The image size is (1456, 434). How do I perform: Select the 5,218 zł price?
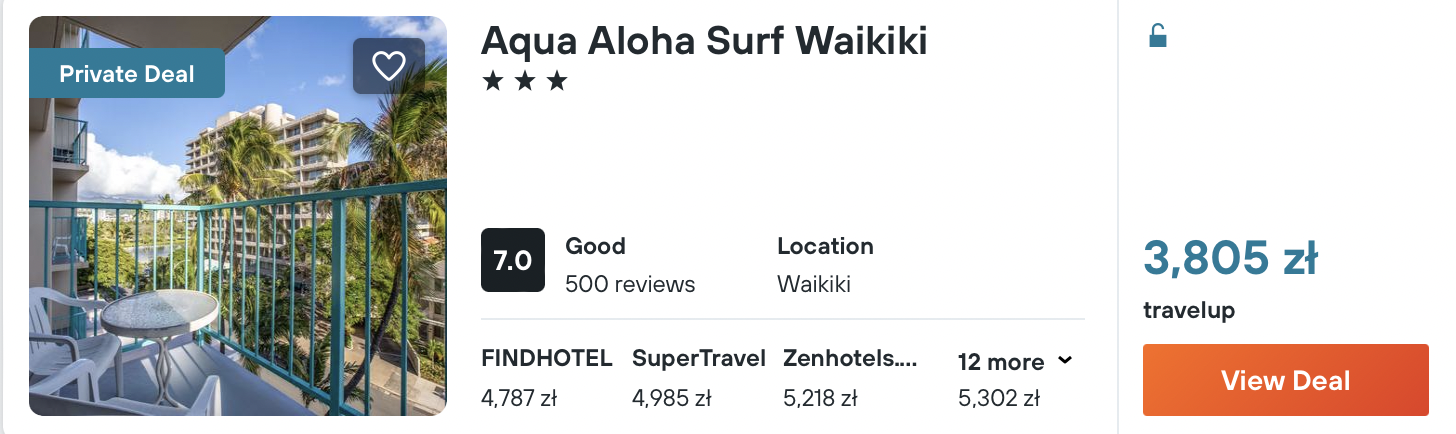coord(820,398)
